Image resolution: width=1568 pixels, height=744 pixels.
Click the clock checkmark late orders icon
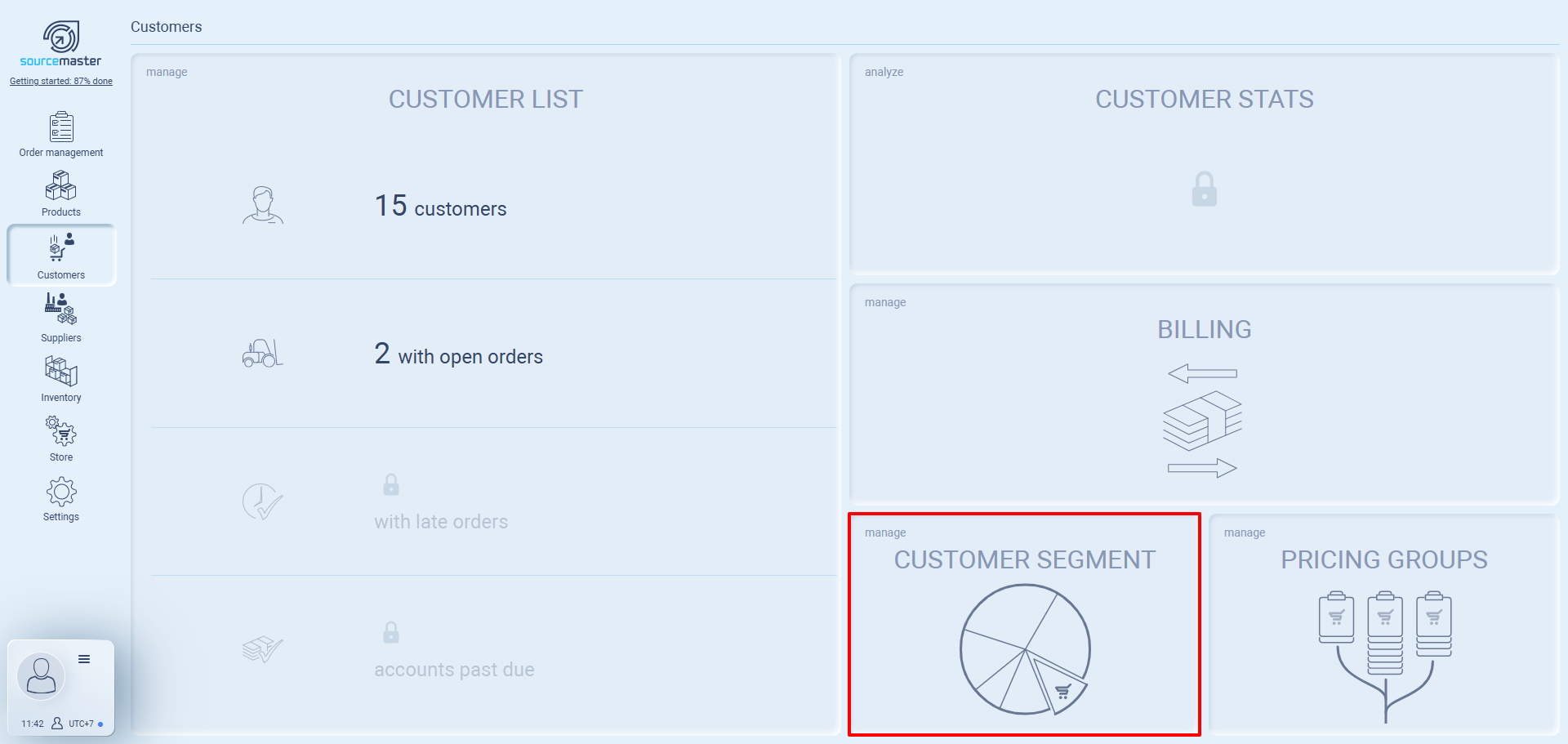[263, 501]
